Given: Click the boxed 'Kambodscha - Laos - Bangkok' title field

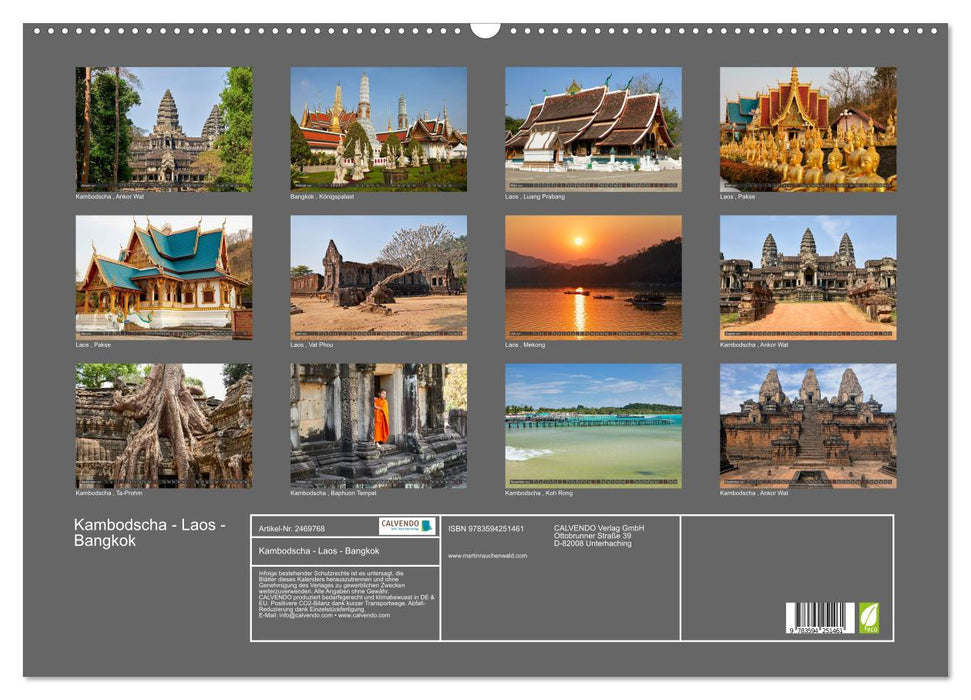Looking at the screenshot, I should tap(346, 551).
